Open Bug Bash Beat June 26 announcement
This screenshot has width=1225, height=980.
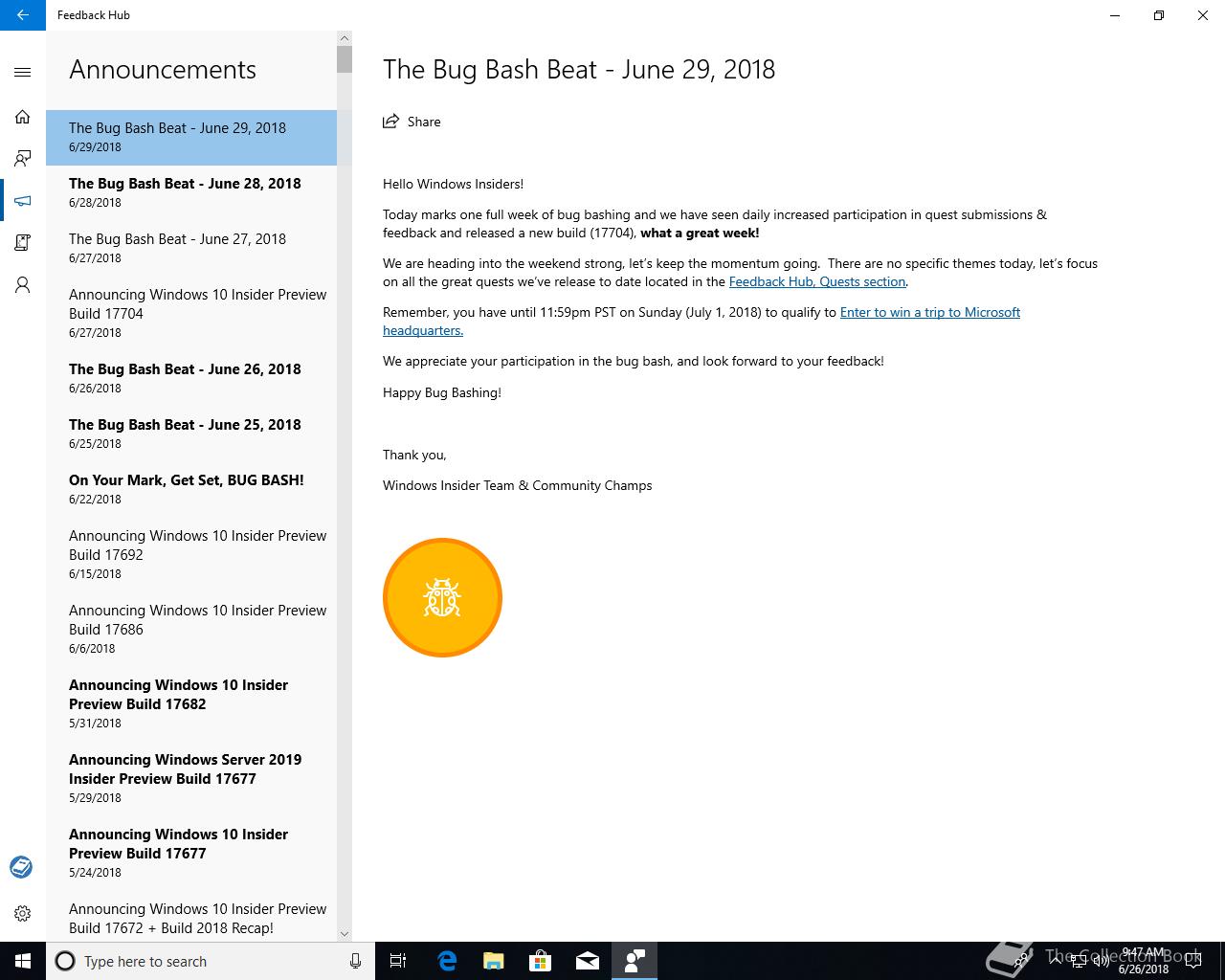point(191,378)
